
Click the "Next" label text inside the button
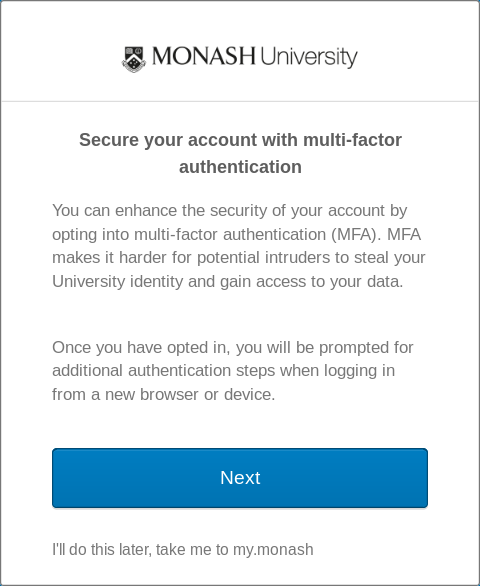(240, 478)
